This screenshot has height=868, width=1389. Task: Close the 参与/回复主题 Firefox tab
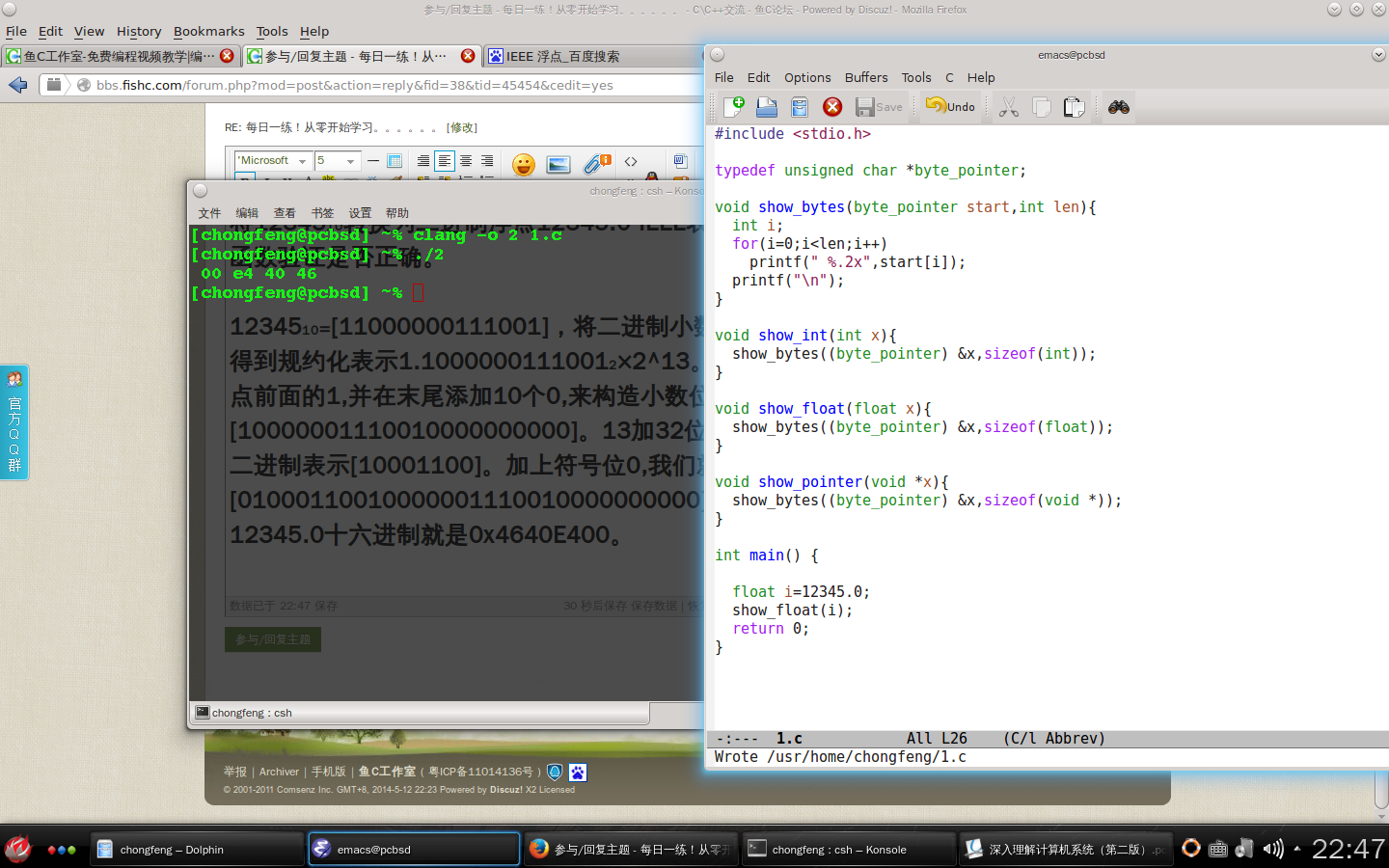coord(468,56)
